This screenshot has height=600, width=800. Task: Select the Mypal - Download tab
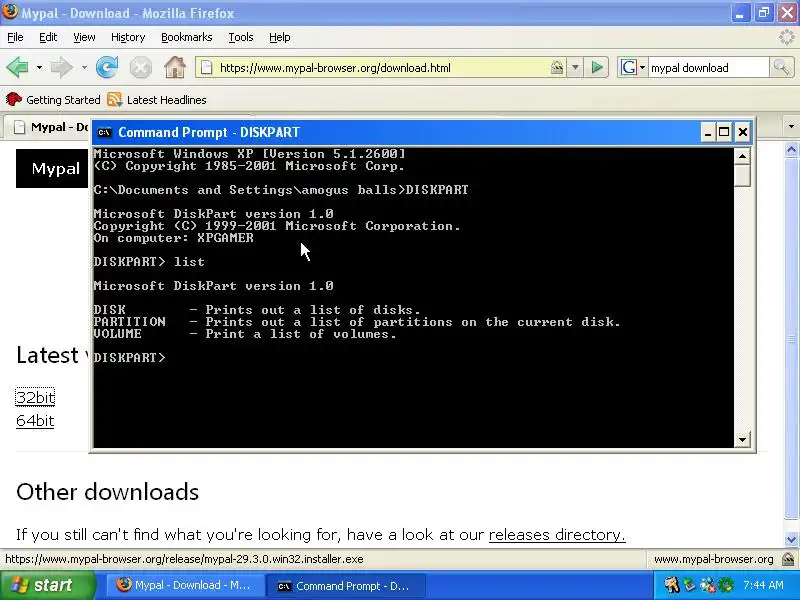pyautogui.click(x=49, y=127)
